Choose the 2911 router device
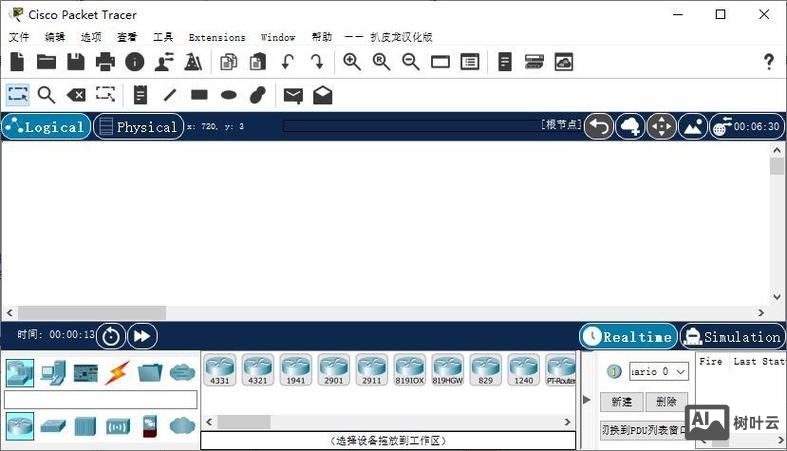 tap(371, 370)
